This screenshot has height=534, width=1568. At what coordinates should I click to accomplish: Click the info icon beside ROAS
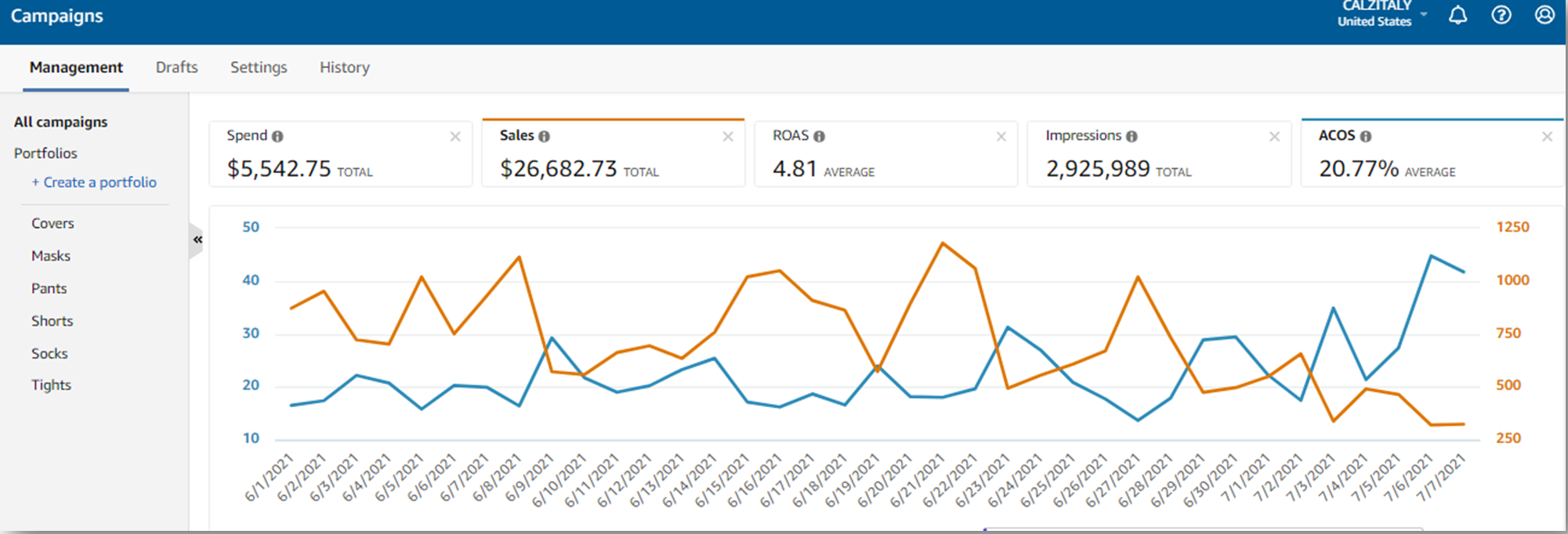pos(819,136)
